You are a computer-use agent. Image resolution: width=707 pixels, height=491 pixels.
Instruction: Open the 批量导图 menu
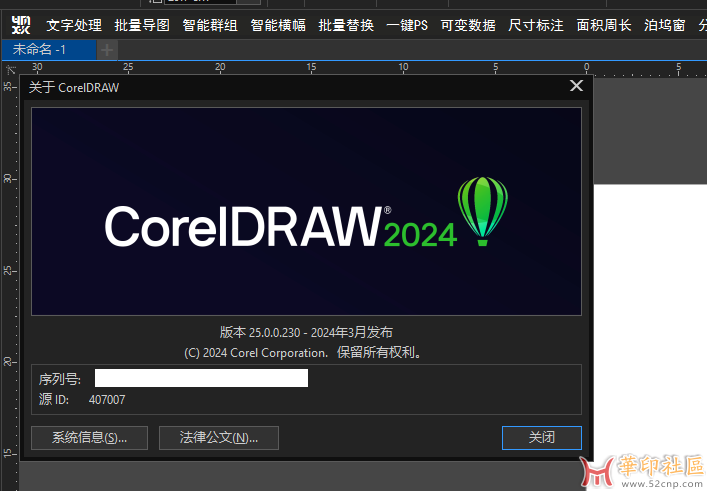coord(142,25)
